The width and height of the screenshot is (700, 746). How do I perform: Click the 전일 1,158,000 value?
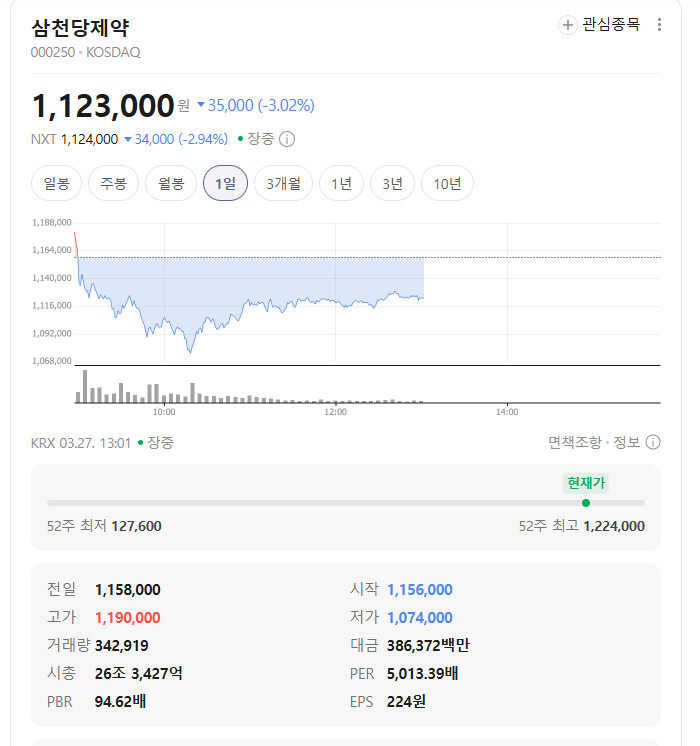pyautogui.click(x=128, y=590)
